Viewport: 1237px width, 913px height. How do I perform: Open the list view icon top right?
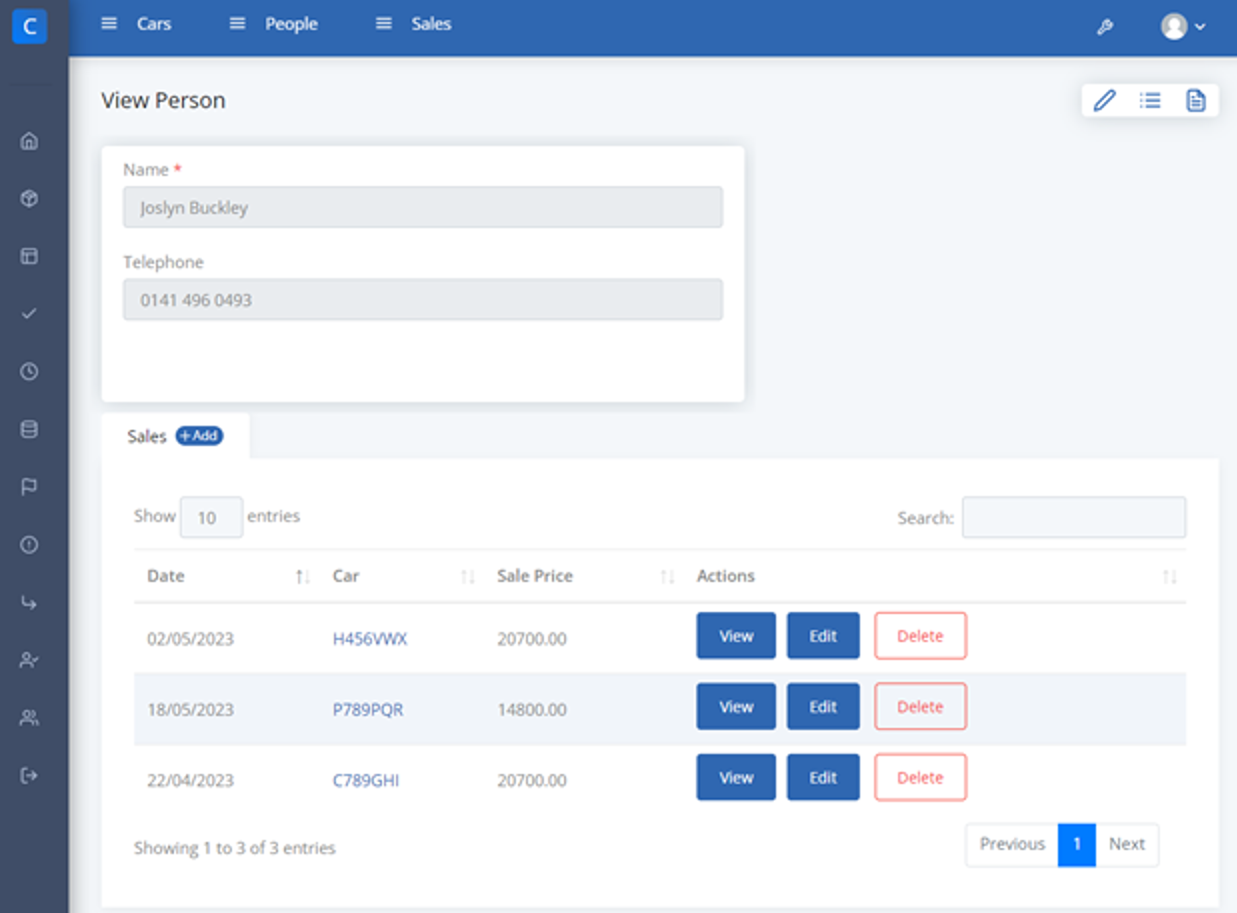pyautogui.click(x=1150, y=100)
